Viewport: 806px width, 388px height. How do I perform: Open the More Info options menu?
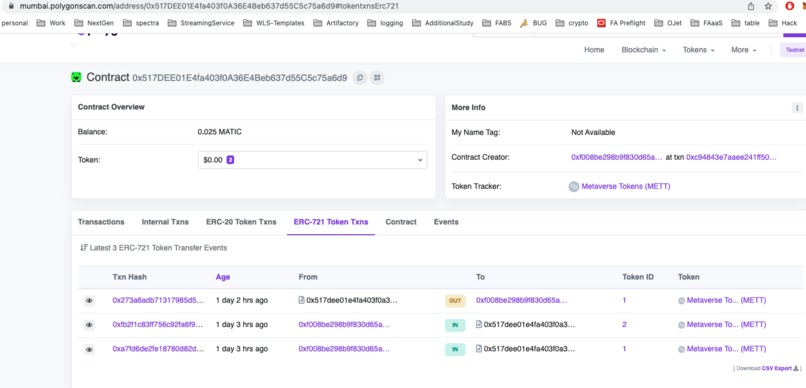797,108
